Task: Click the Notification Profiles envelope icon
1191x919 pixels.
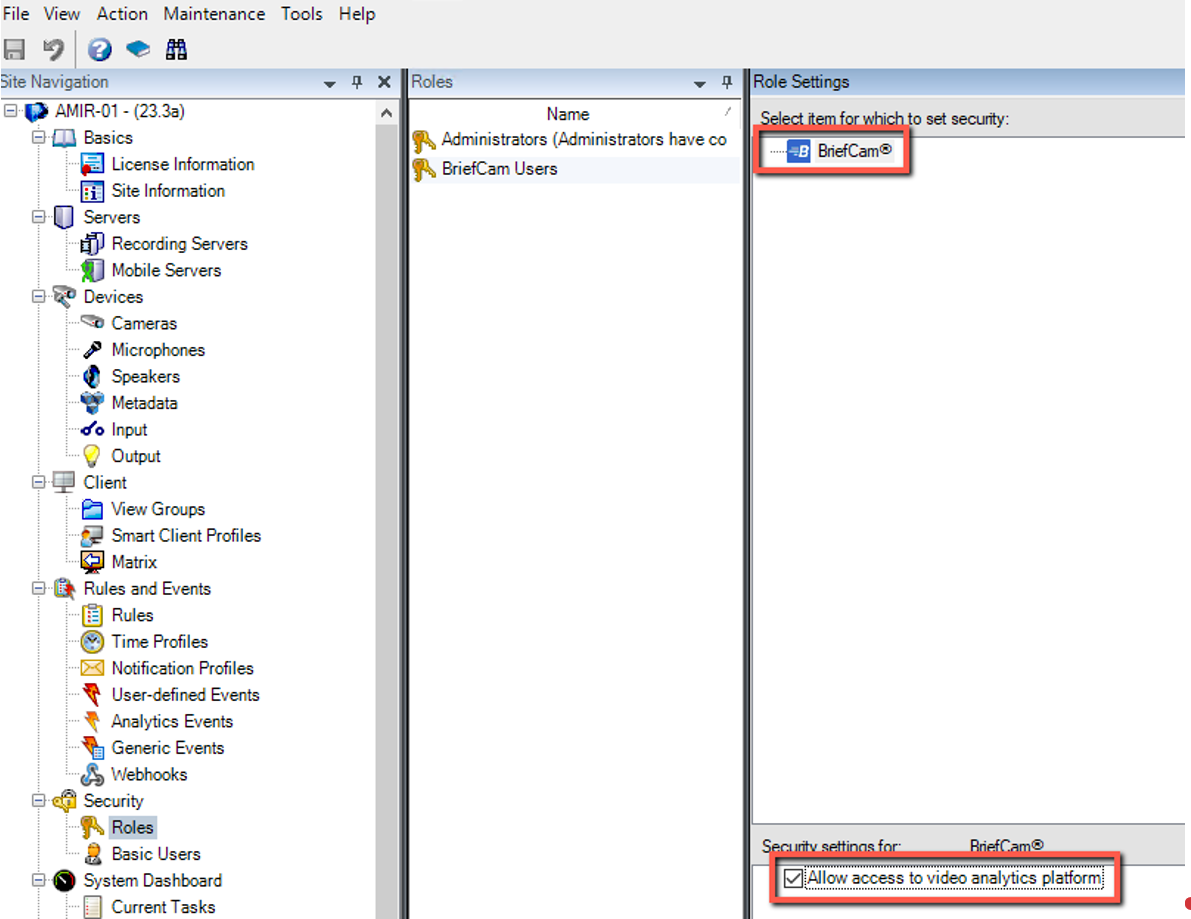Action: [x=92, y=668]
